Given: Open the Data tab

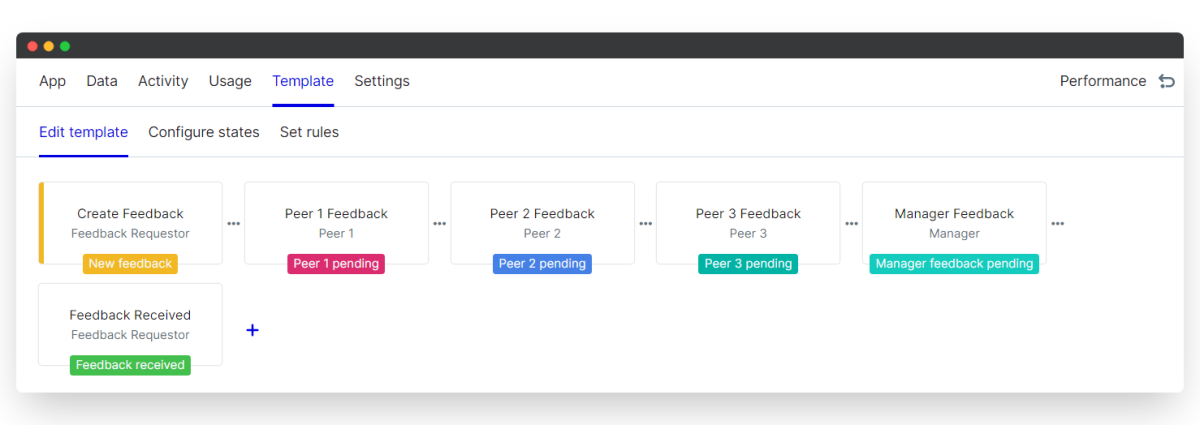Looking at the screenshot, I should point(101,81).
